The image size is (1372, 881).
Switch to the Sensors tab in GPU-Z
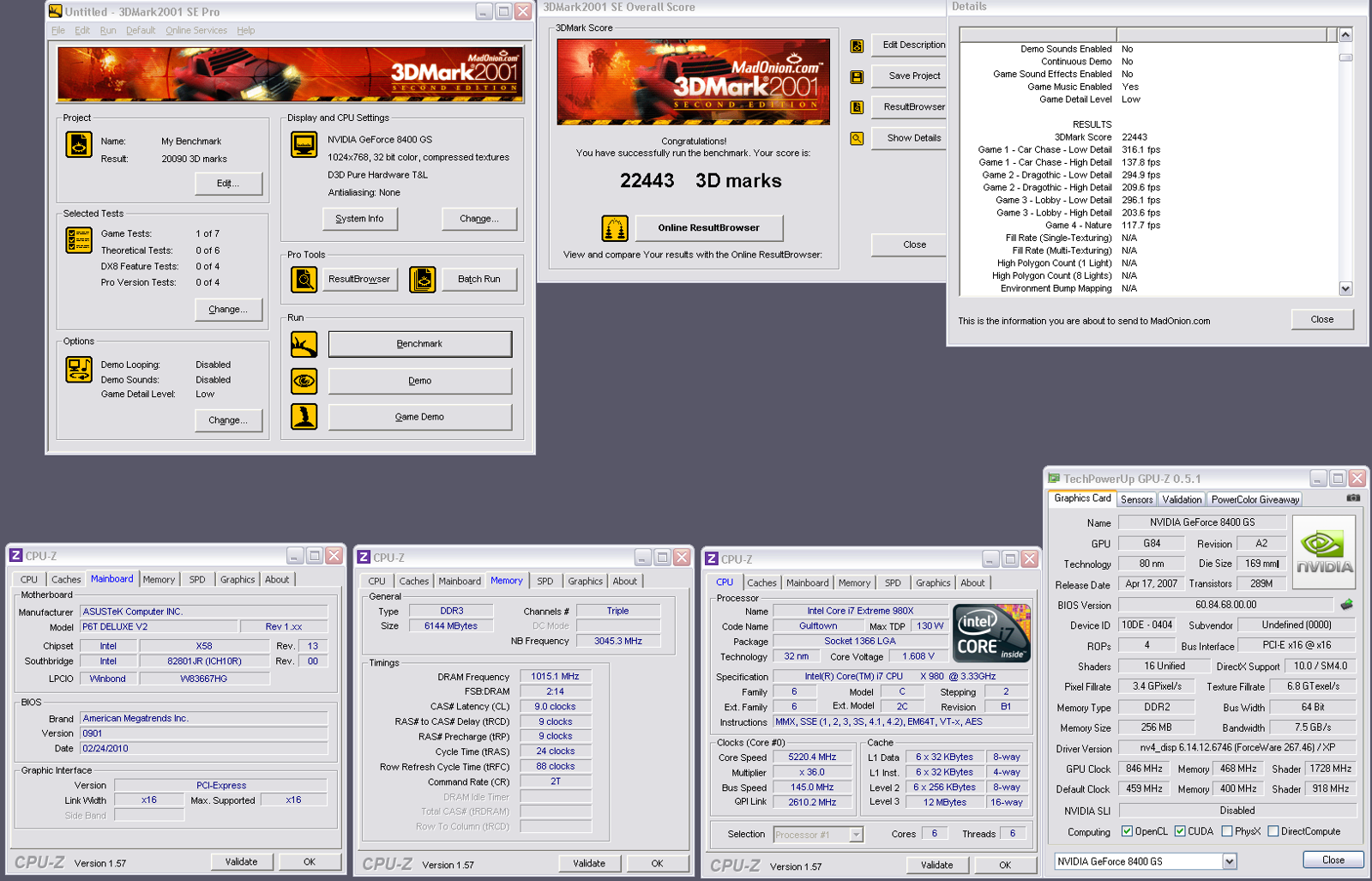[1137, 499]
